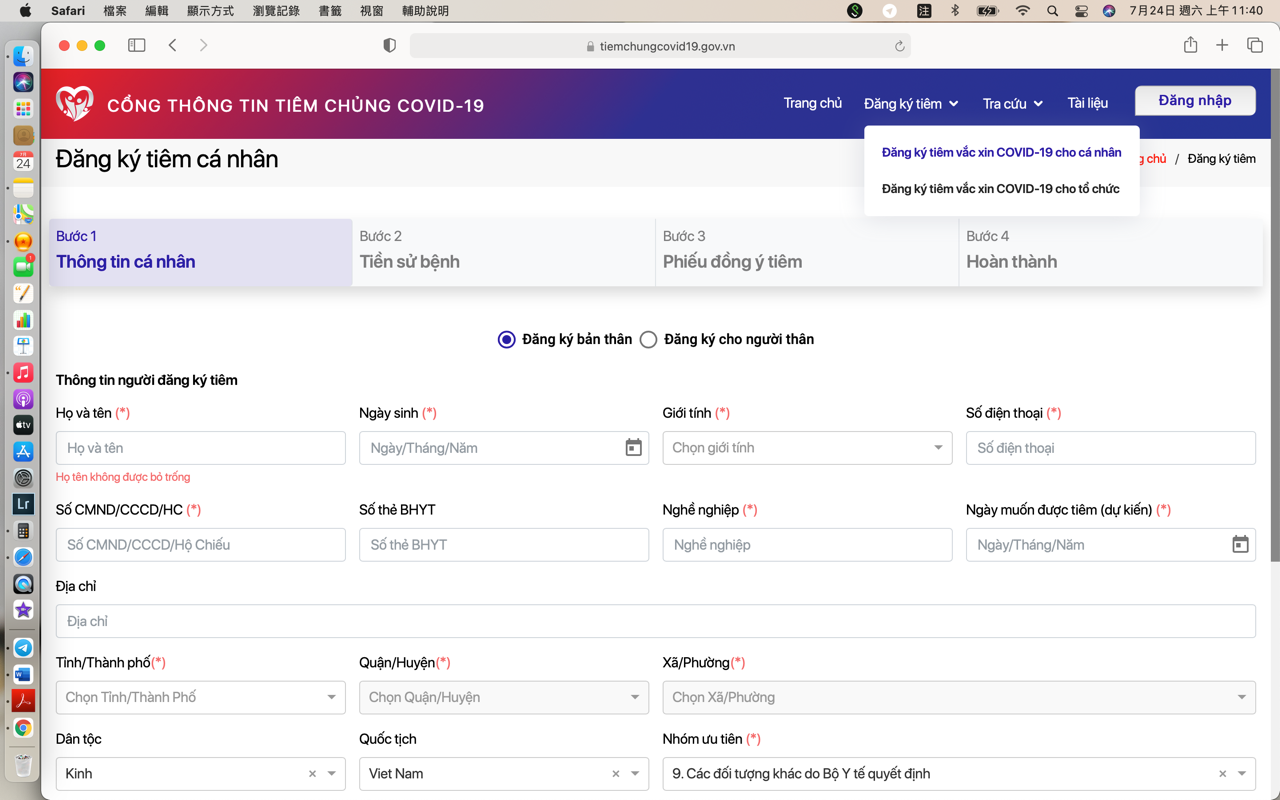The height and width of the screenshot is (800, 1280).
Task: Open the Tra cứu navigation menu
Action: [1012, 104]
